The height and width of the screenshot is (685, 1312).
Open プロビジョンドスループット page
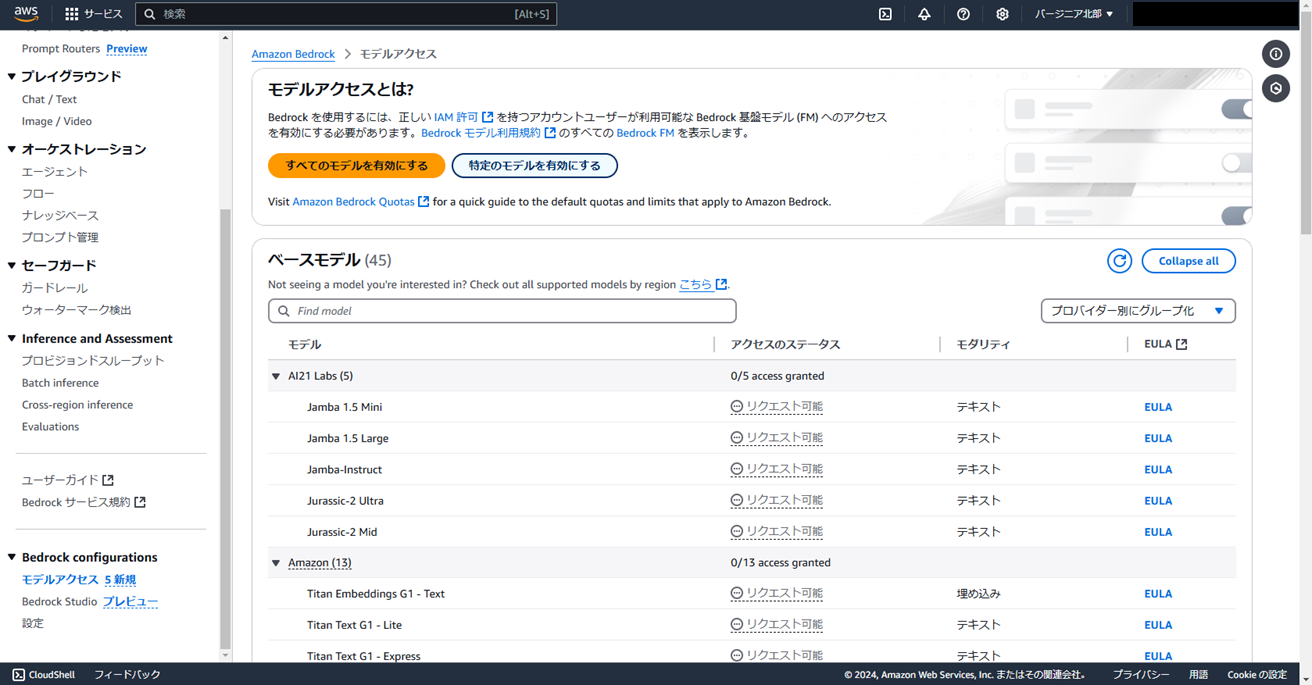[x=93, y=361]
